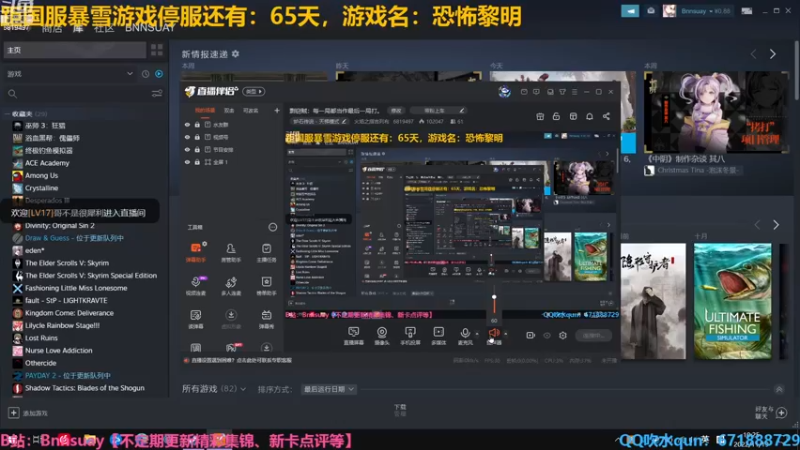Switch to the 双击 scene tab

click(229, 110)
